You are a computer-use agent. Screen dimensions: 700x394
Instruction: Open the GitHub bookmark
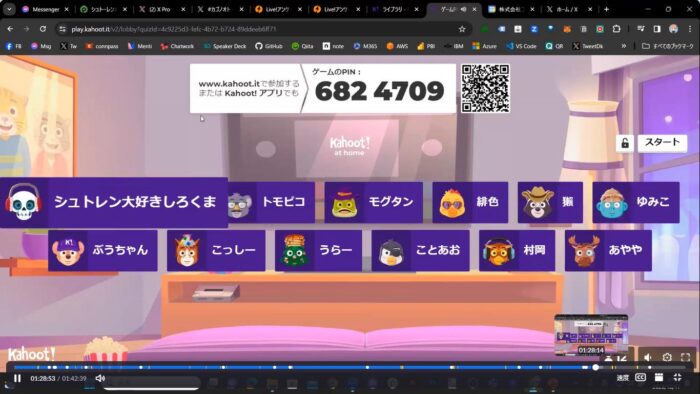[x=269, y=46]
